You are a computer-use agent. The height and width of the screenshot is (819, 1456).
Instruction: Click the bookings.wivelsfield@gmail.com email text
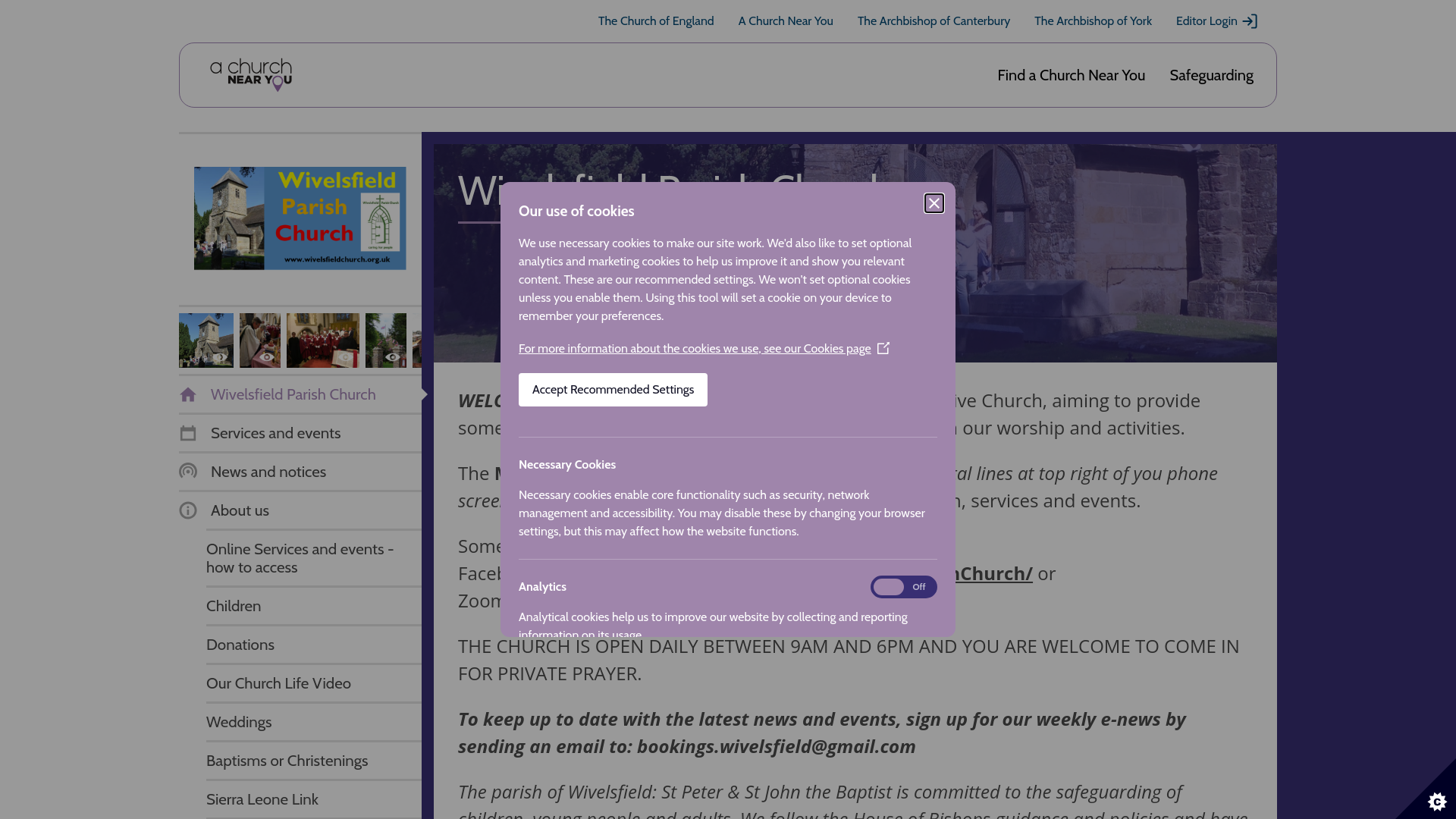776,746
